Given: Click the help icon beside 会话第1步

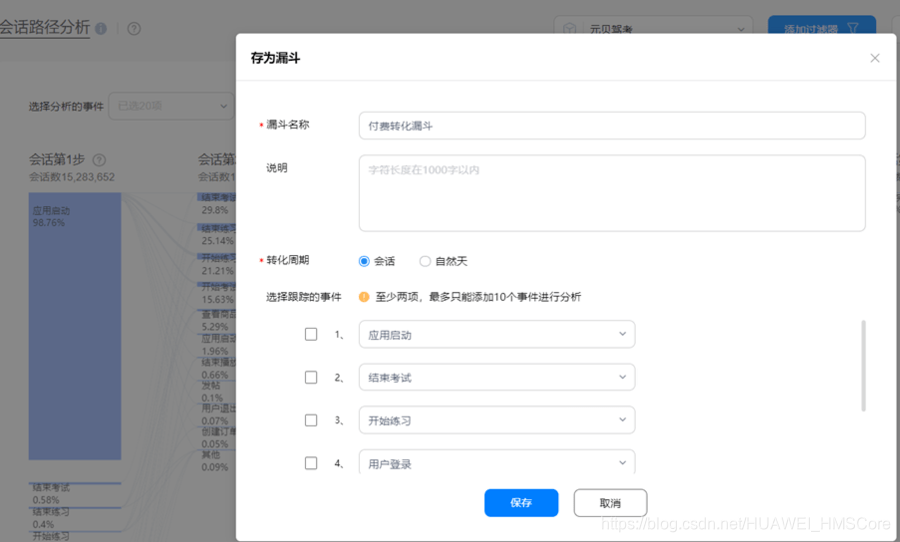Looking at the screenshot, I should pos(99,160).
